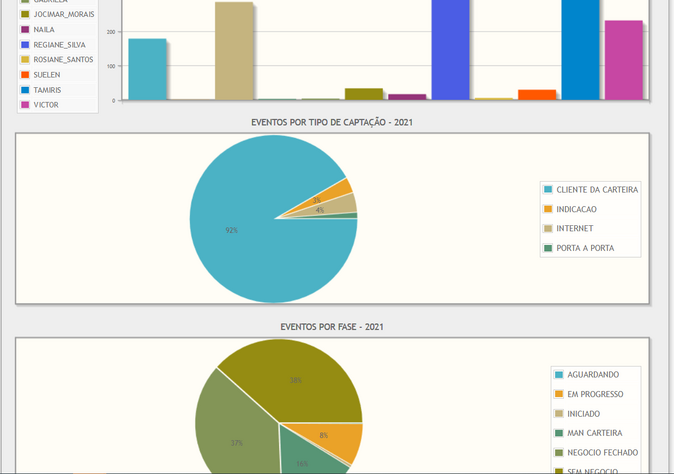
Task: Select the NEGOCIO FECHADO legend label
Action: tap(602, 453)
